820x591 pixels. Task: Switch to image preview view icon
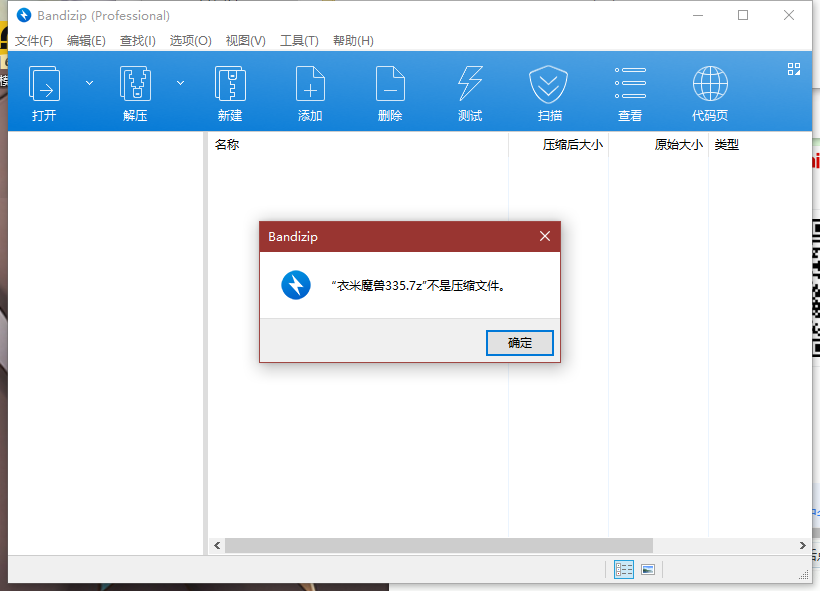648,570
